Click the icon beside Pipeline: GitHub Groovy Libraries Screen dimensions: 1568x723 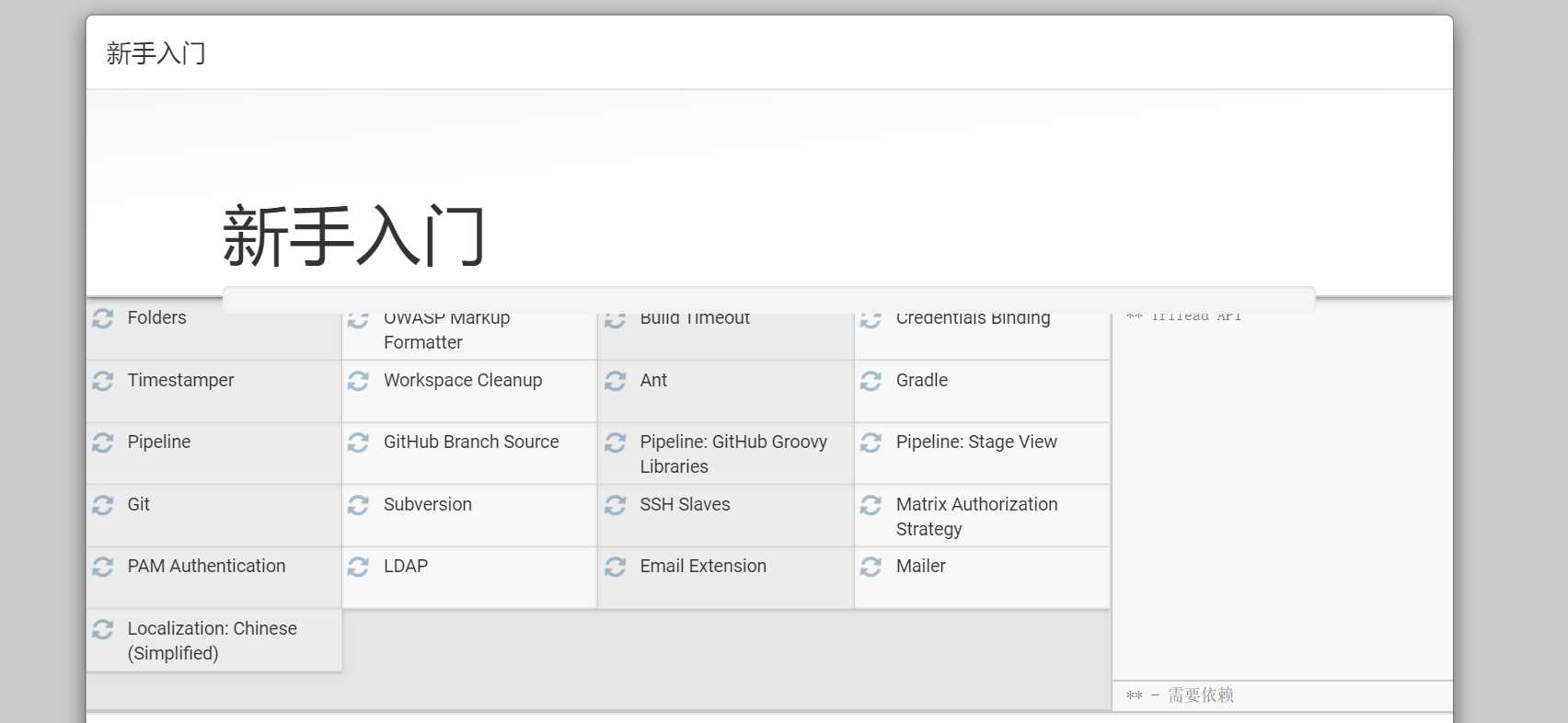(616, 442)
